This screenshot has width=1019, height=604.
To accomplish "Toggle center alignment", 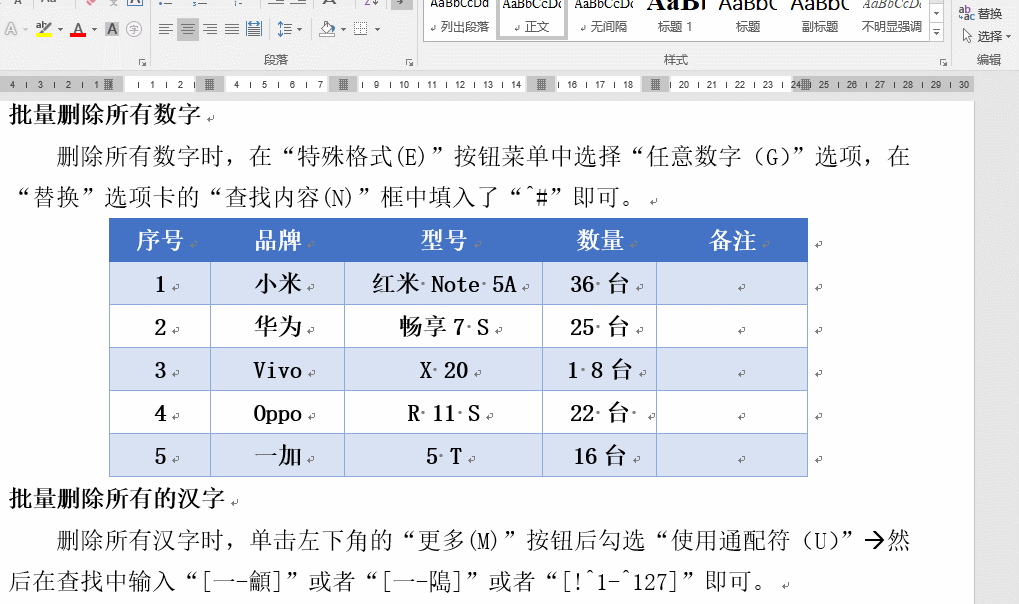I will [x=188, y=29].
